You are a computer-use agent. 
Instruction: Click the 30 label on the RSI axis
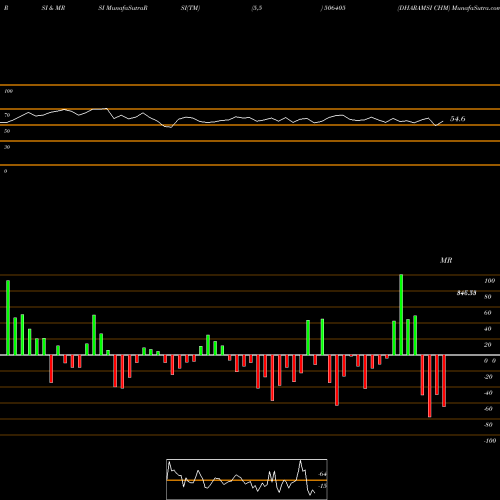[x=7, y=147]
